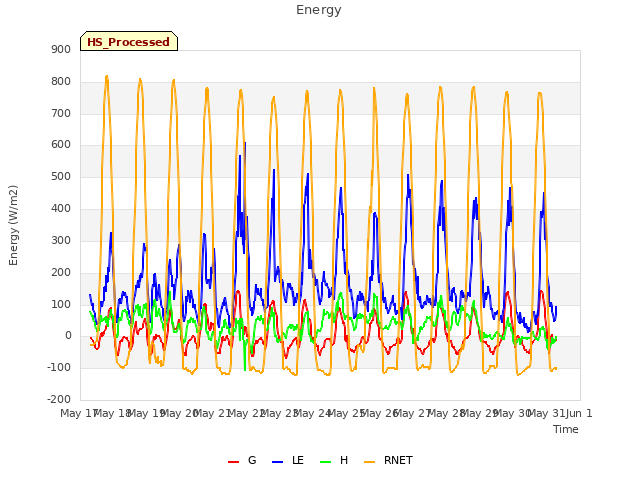Click the x-axis label Time

566,429
